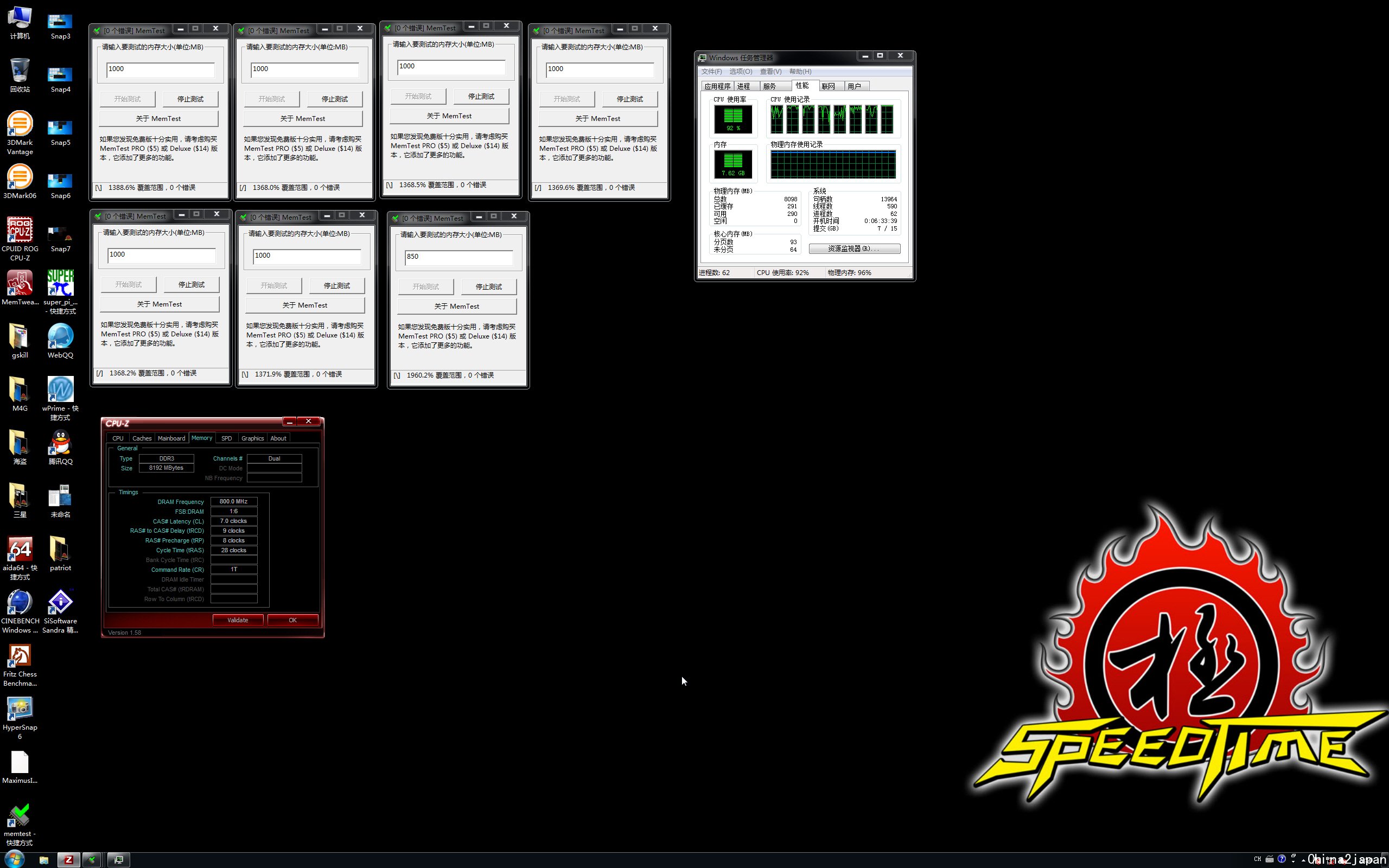
Task: Click 关于 MemTest in the 1368.0% window
Action: 302,119
